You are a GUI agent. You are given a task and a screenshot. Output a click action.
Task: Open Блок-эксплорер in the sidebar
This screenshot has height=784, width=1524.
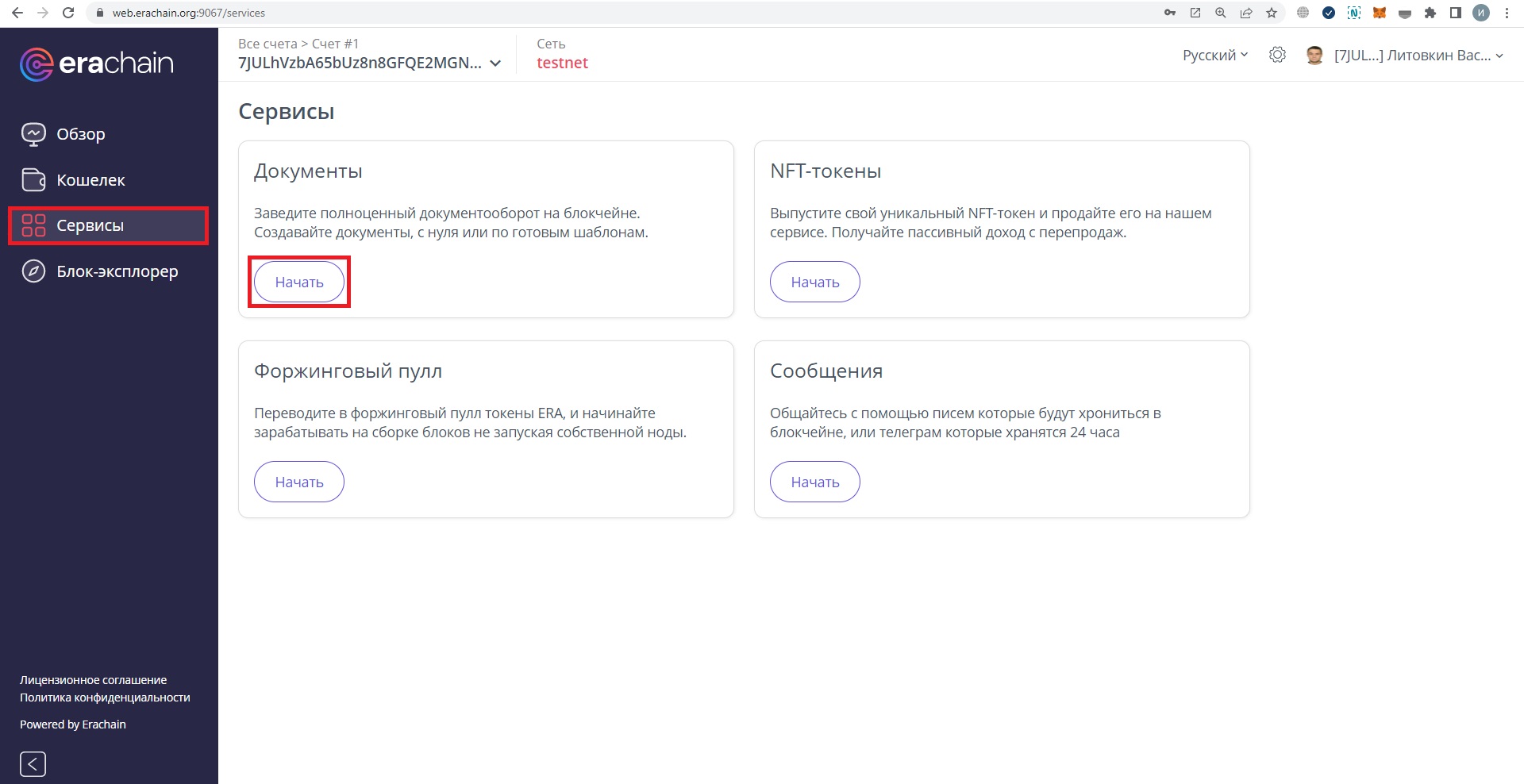[x=117, y=271]
